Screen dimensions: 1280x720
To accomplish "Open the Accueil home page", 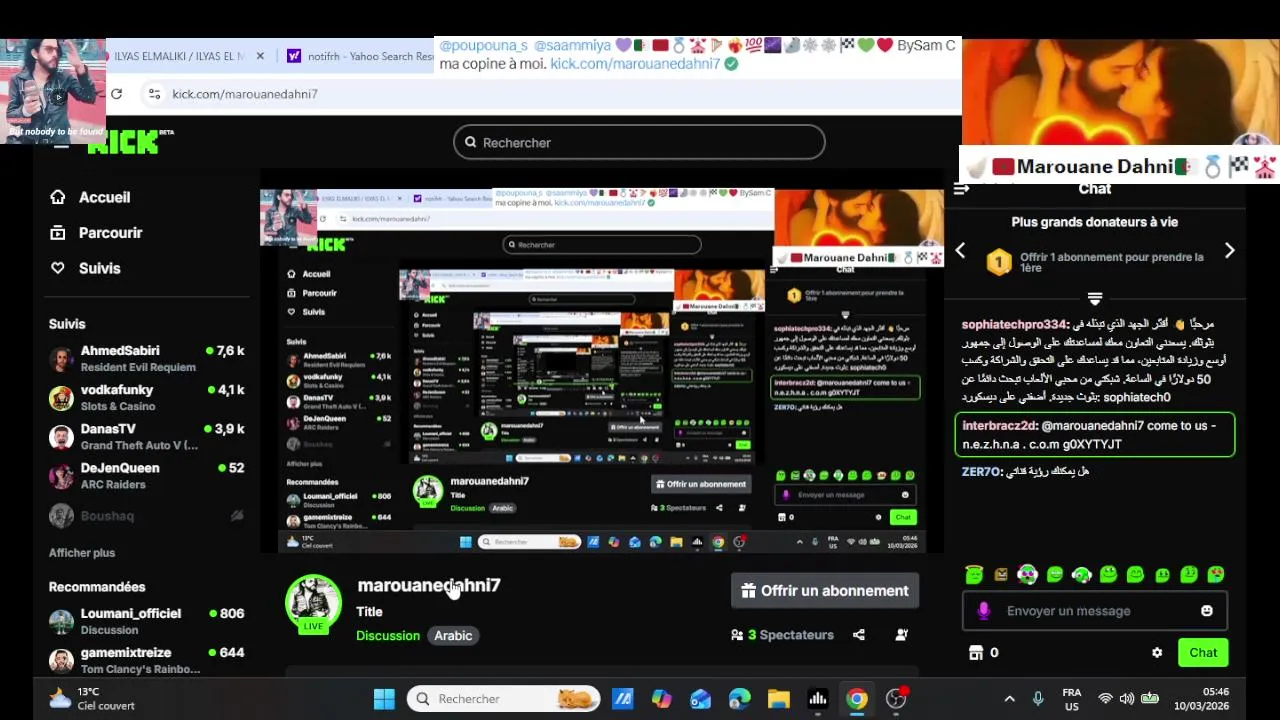I will pyautogui.click(x=90, y=197).
